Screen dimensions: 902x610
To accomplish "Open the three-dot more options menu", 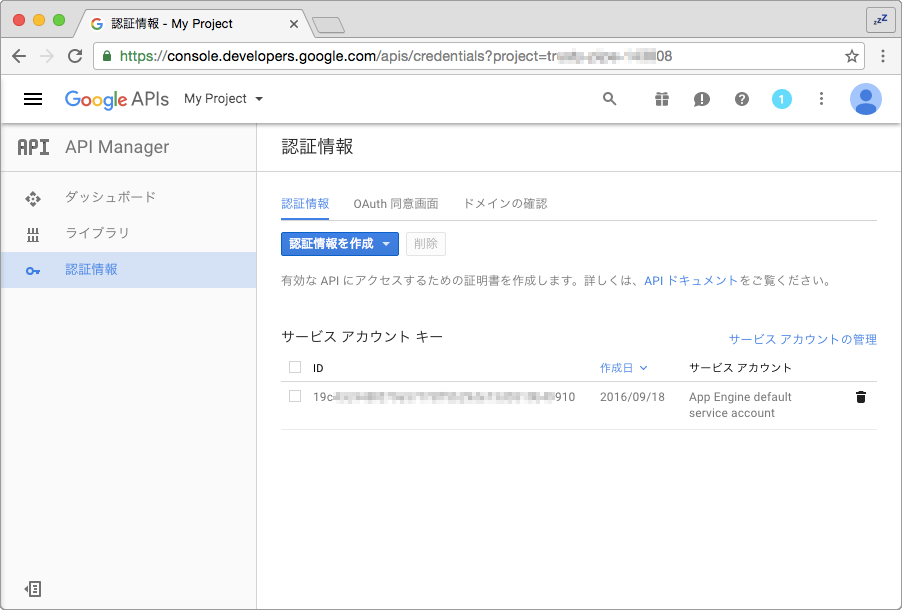I will pos(822,99).
